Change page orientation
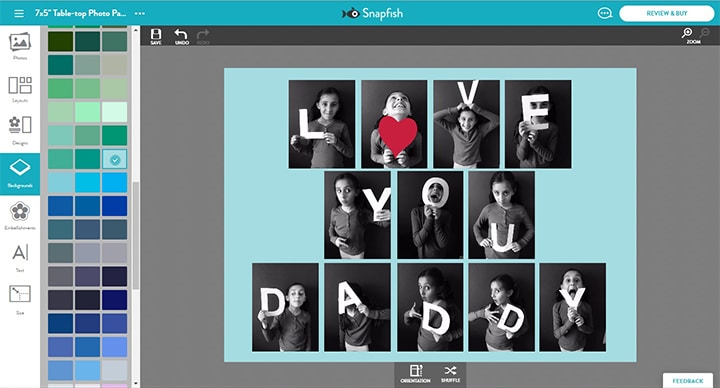 coord(415,374)
